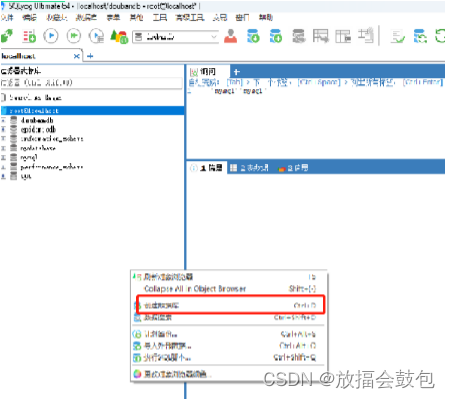The height and width of the screenshot is (399, 450).
Task: Open the Help menu
Action: pos(266,17)
